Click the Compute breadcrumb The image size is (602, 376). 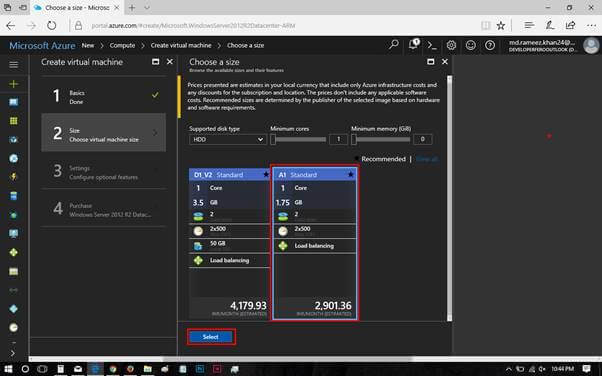click(x=122, y=45)
